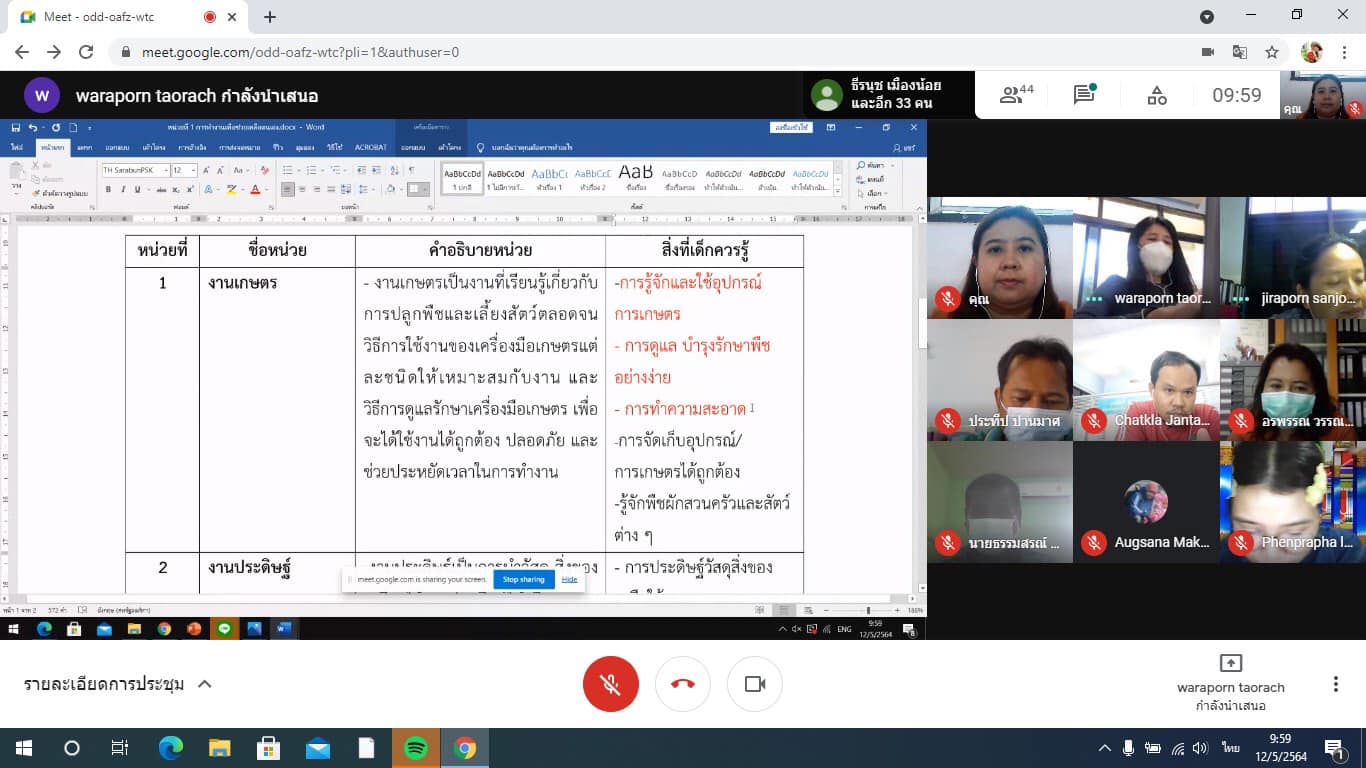Screen dimensions: 1366x768
Task: Reload the Meet page in Chrome
Action: click(x=86, y=52)
